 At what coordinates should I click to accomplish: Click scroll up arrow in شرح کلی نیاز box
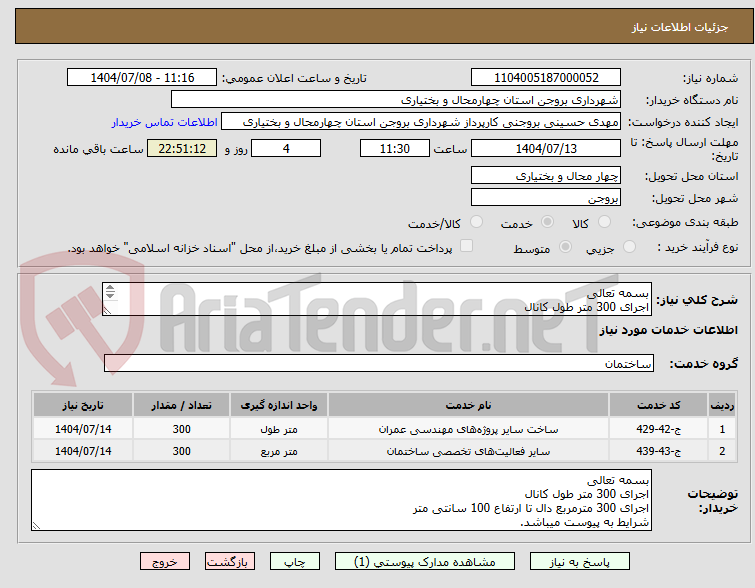(110, 288)
